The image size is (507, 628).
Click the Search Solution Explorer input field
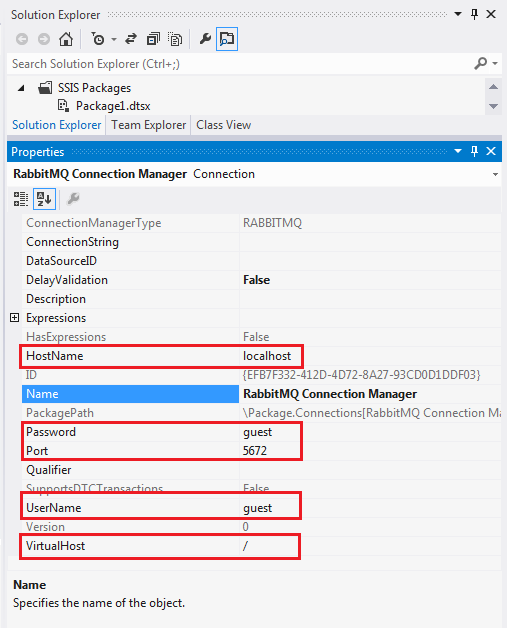coord(240,64)
